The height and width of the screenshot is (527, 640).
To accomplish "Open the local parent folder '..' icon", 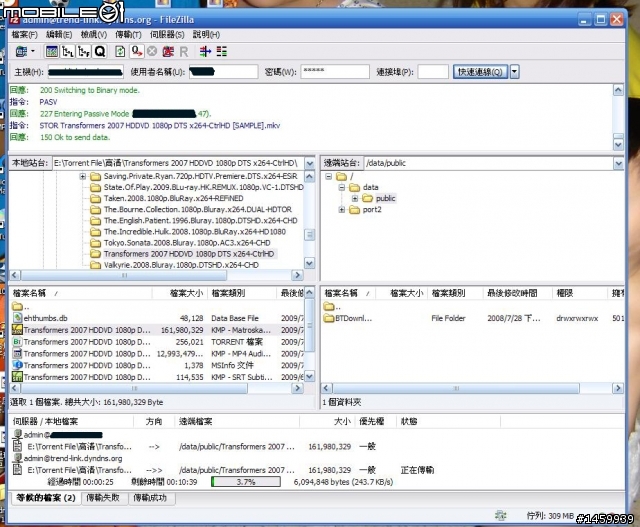I will tap(17, 306).
